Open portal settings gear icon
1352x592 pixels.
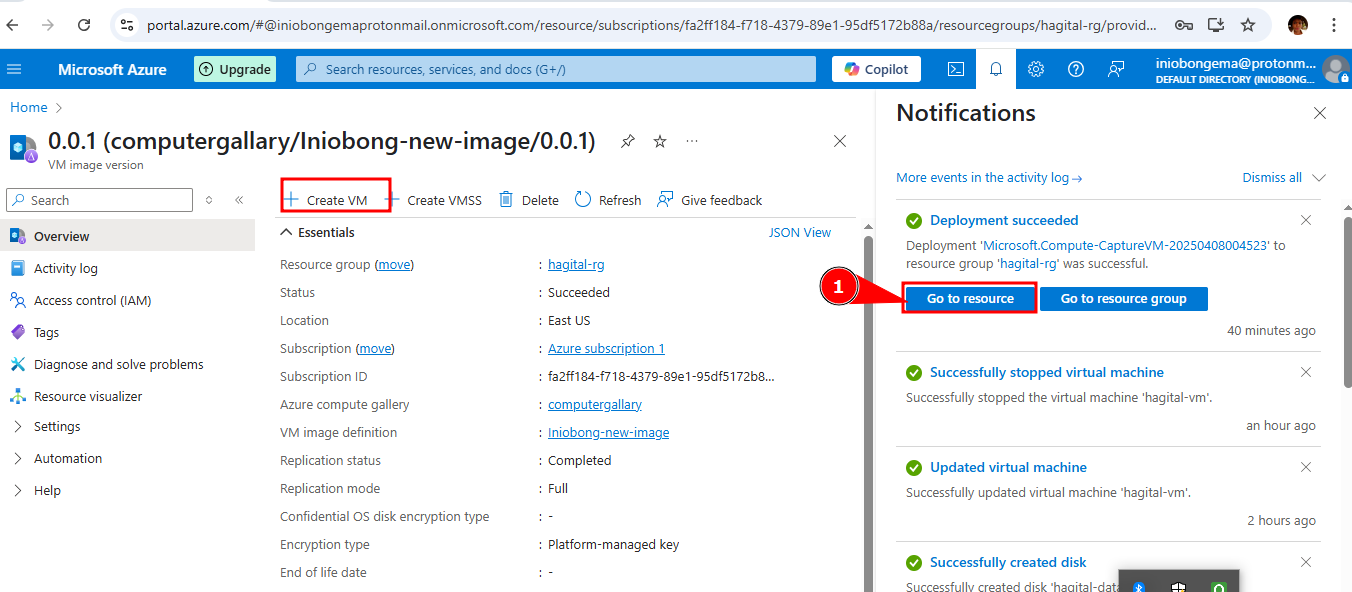click(x=1036, y=69)
